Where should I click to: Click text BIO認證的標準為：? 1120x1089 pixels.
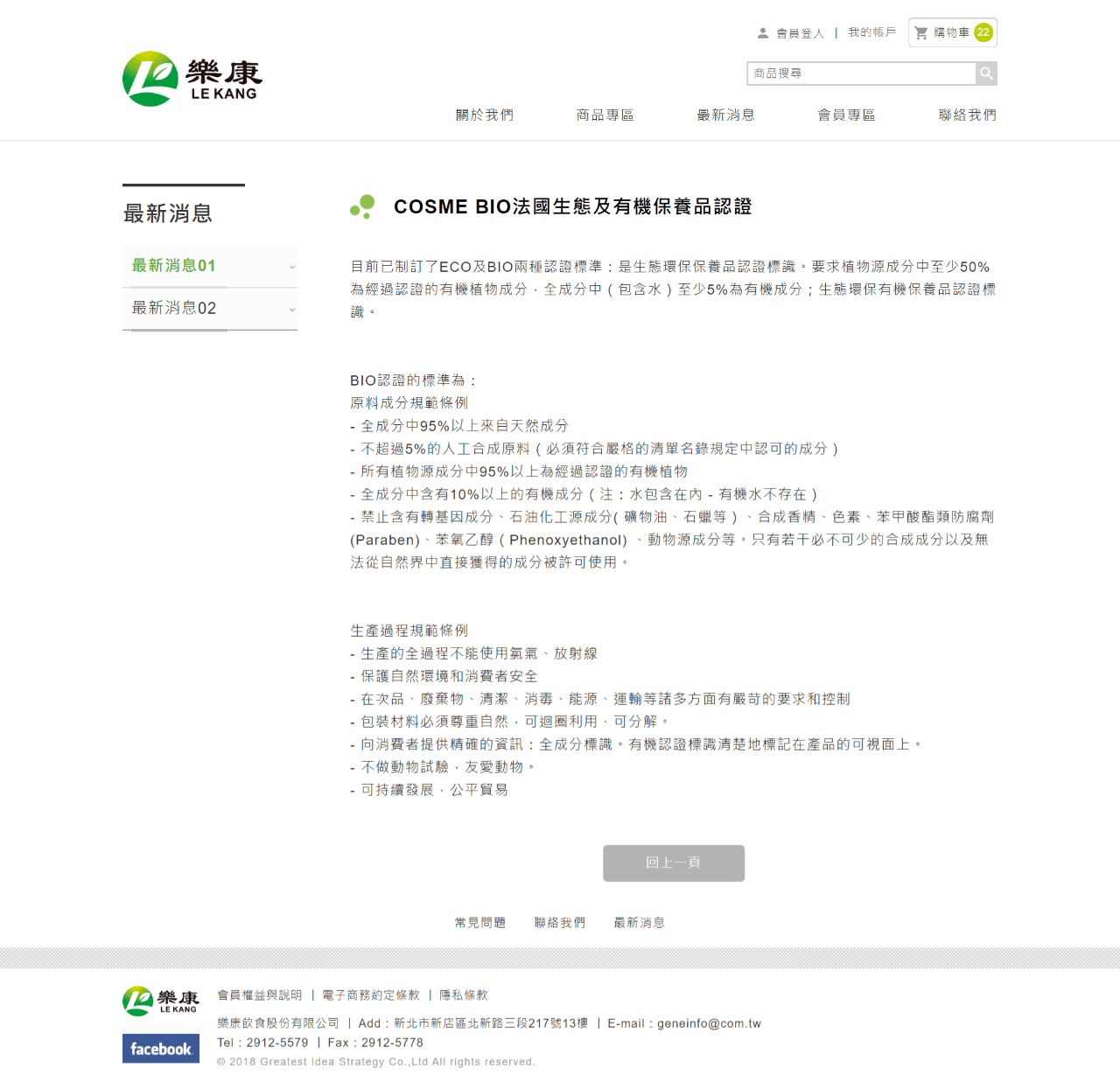[x=415, y=380]
